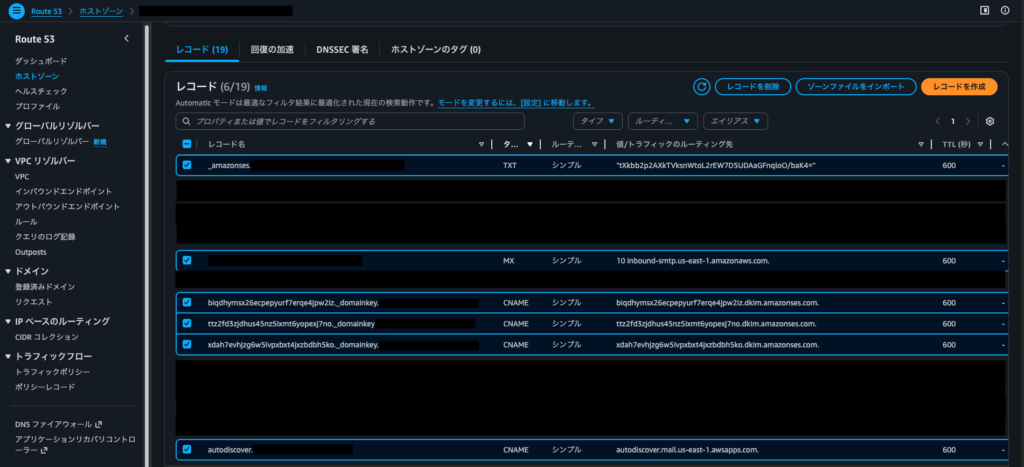1024x467 pixels.
Task: Collapse the VPC リゾルバー sidebar section
Action: 8,160
